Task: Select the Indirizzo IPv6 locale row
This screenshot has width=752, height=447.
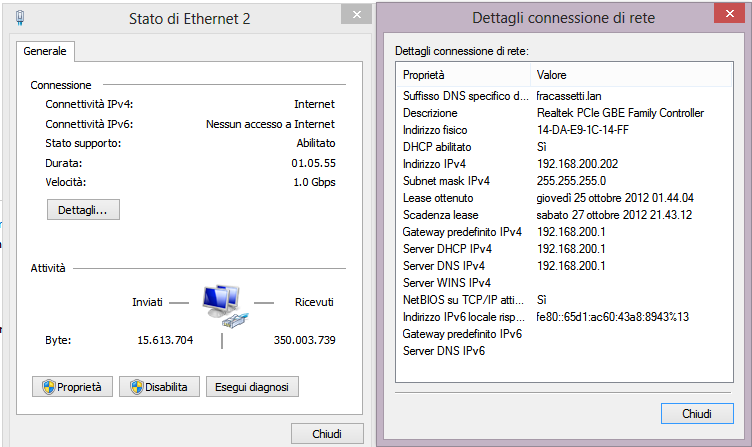Action: pos(564,317)
